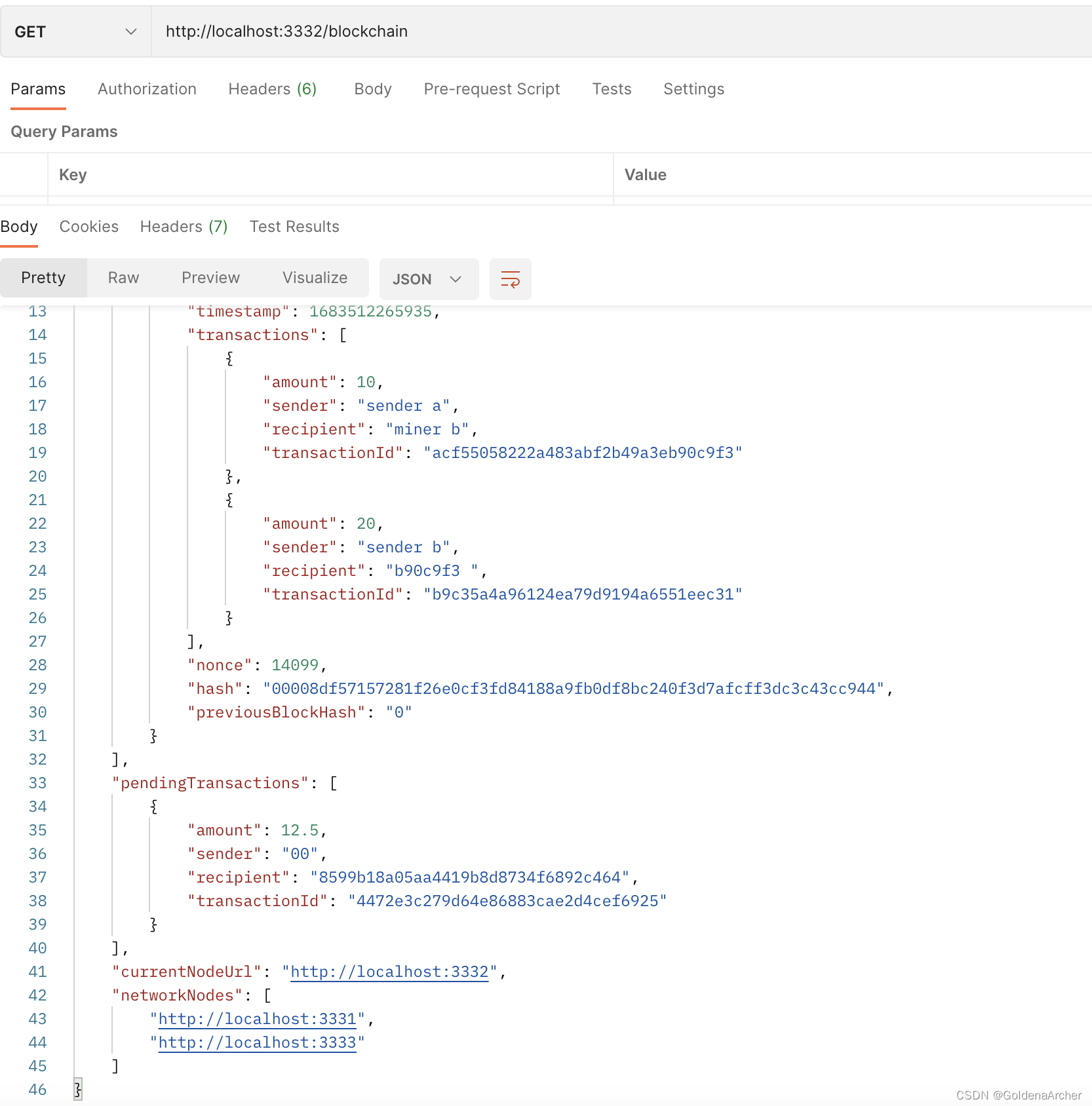Toggle the word wrap icon
The width and height of the screenshot is (1092, 1106).
[x=510, y=279]
